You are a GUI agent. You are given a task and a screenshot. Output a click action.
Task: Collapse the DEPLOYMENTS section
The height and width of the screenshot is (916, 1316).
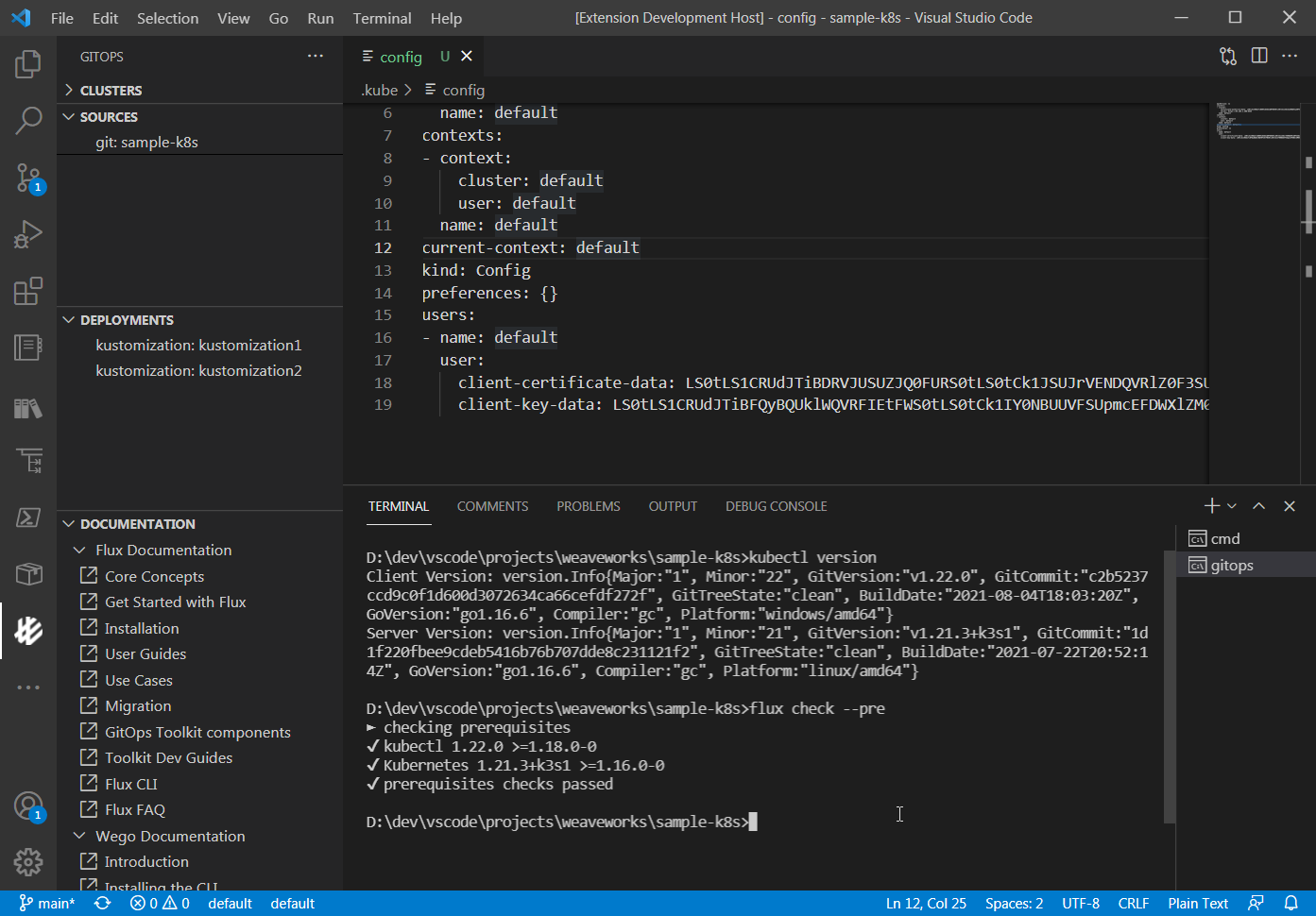click(x=199, y=320)
